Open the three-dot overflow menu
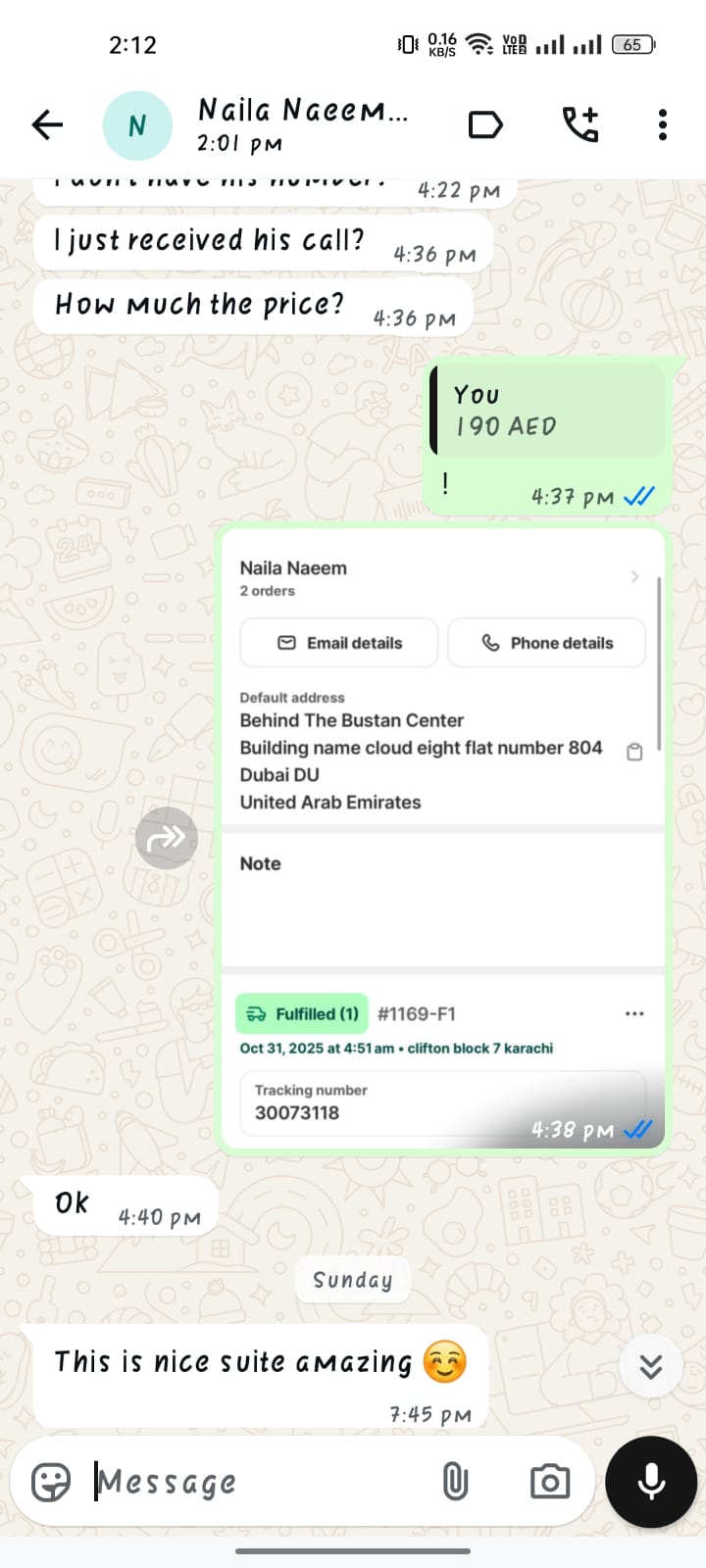The width and height of the screenshot is (706, 1568). click(x=663, y=124)
